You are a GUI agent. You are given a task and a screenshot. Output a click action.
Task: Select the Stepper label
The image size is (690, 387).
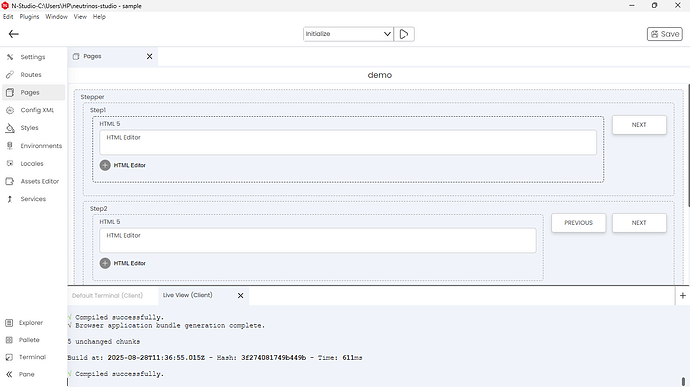pyautogui.click(x=92, y=97)
